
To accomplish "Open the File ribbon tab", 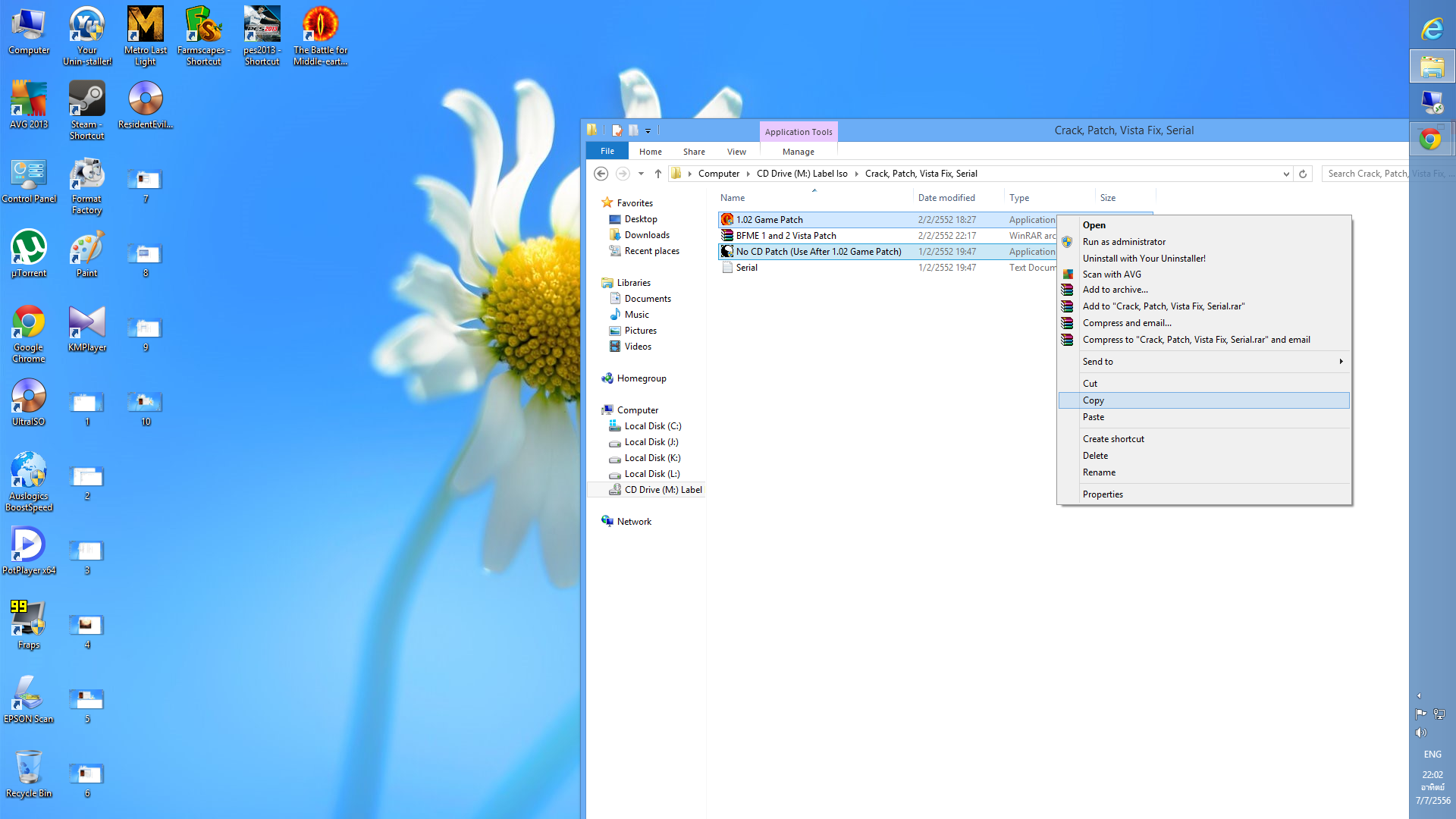I will tap(607, 152).
